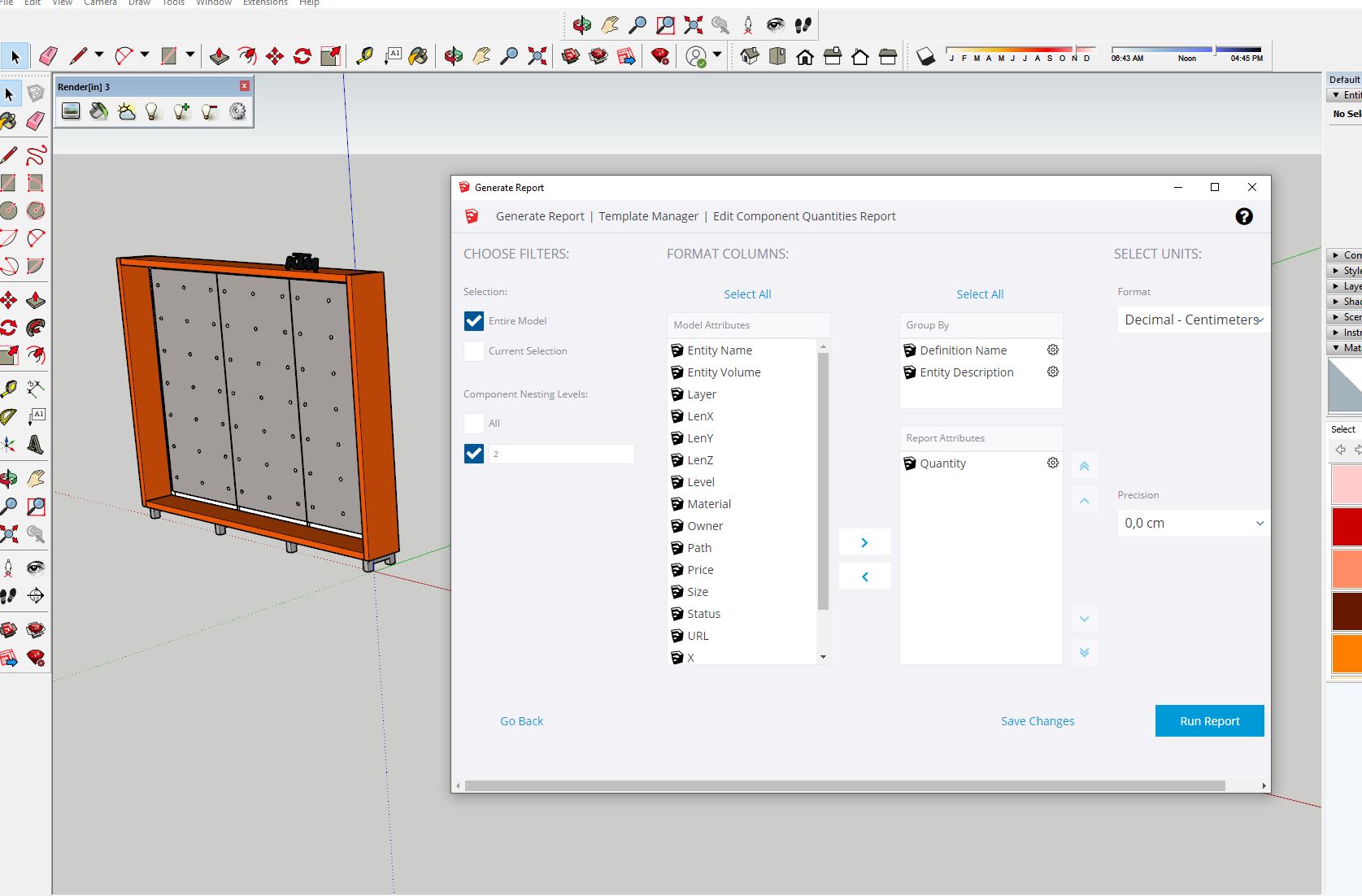This screenshot has width=1362, height=896.
Task: Open the Decimal - Centimeters format dropdown
Action: point(1193,320)
